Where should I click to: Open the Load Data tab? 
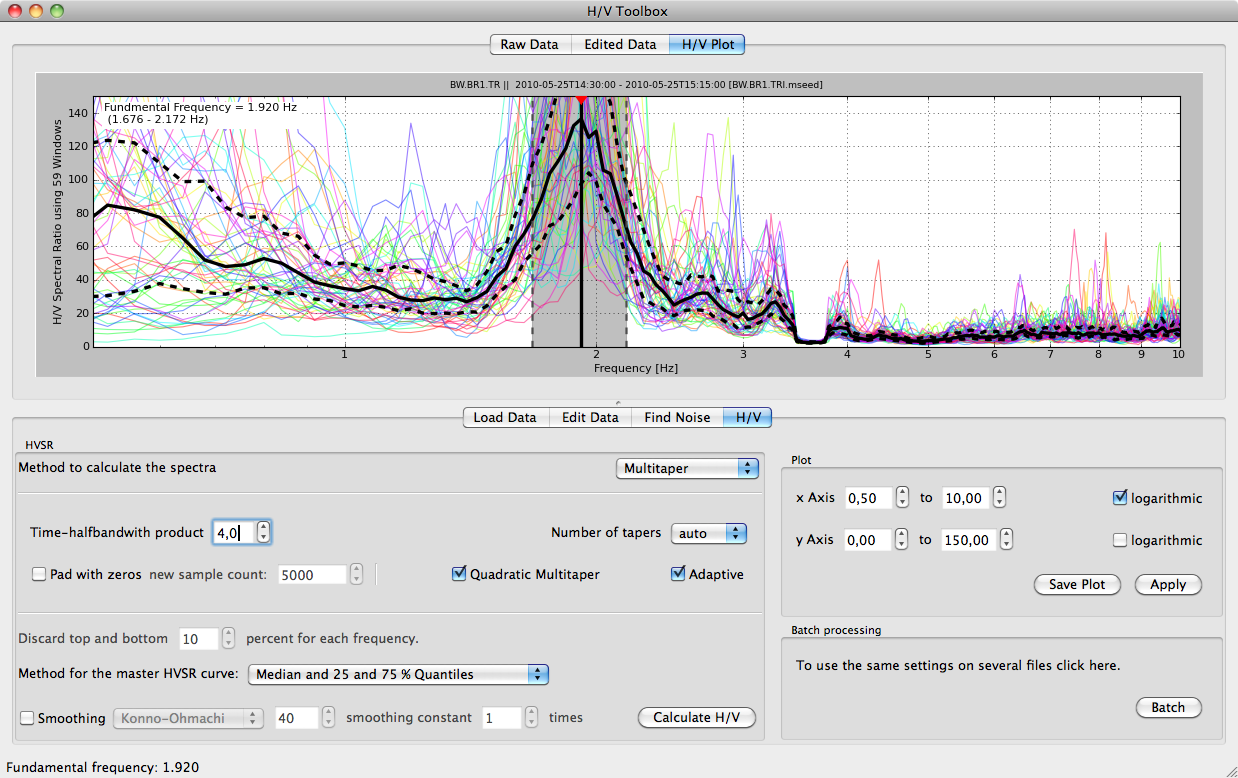(505, 417)
